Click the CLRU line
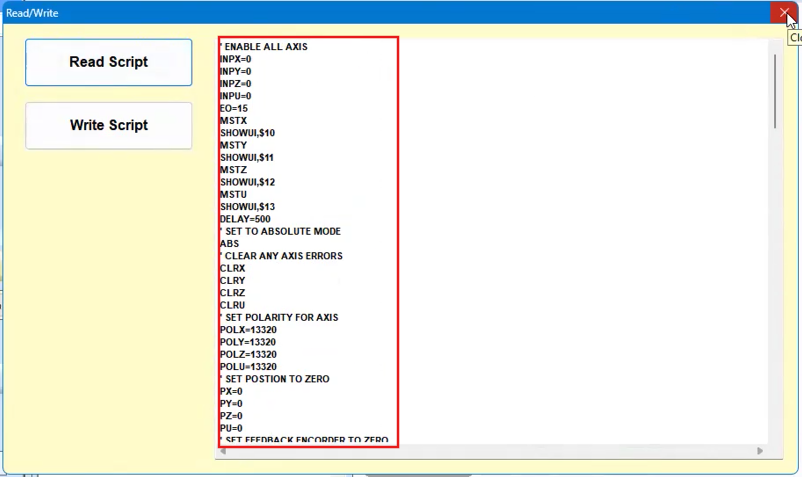This screenshot has height=477, width=802. click(232, 305)
